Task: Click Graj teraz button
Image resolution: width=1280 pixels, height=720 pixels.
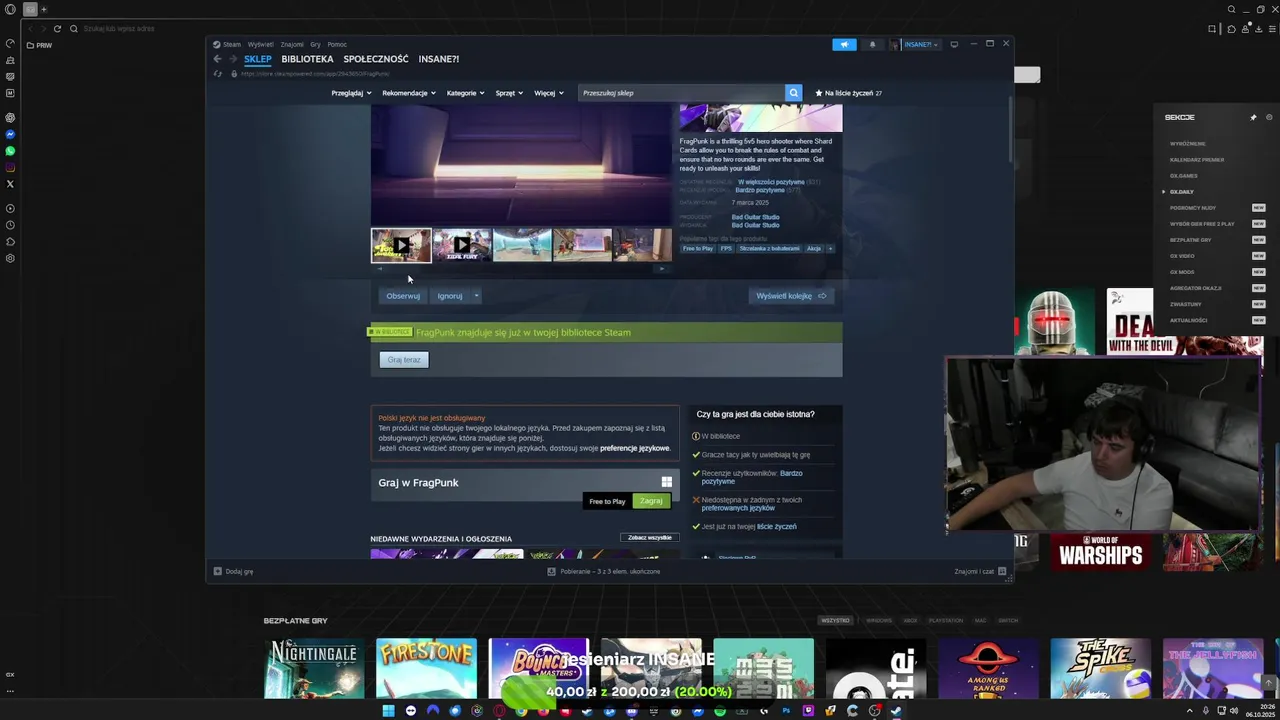Action: [x=404, y=360]
